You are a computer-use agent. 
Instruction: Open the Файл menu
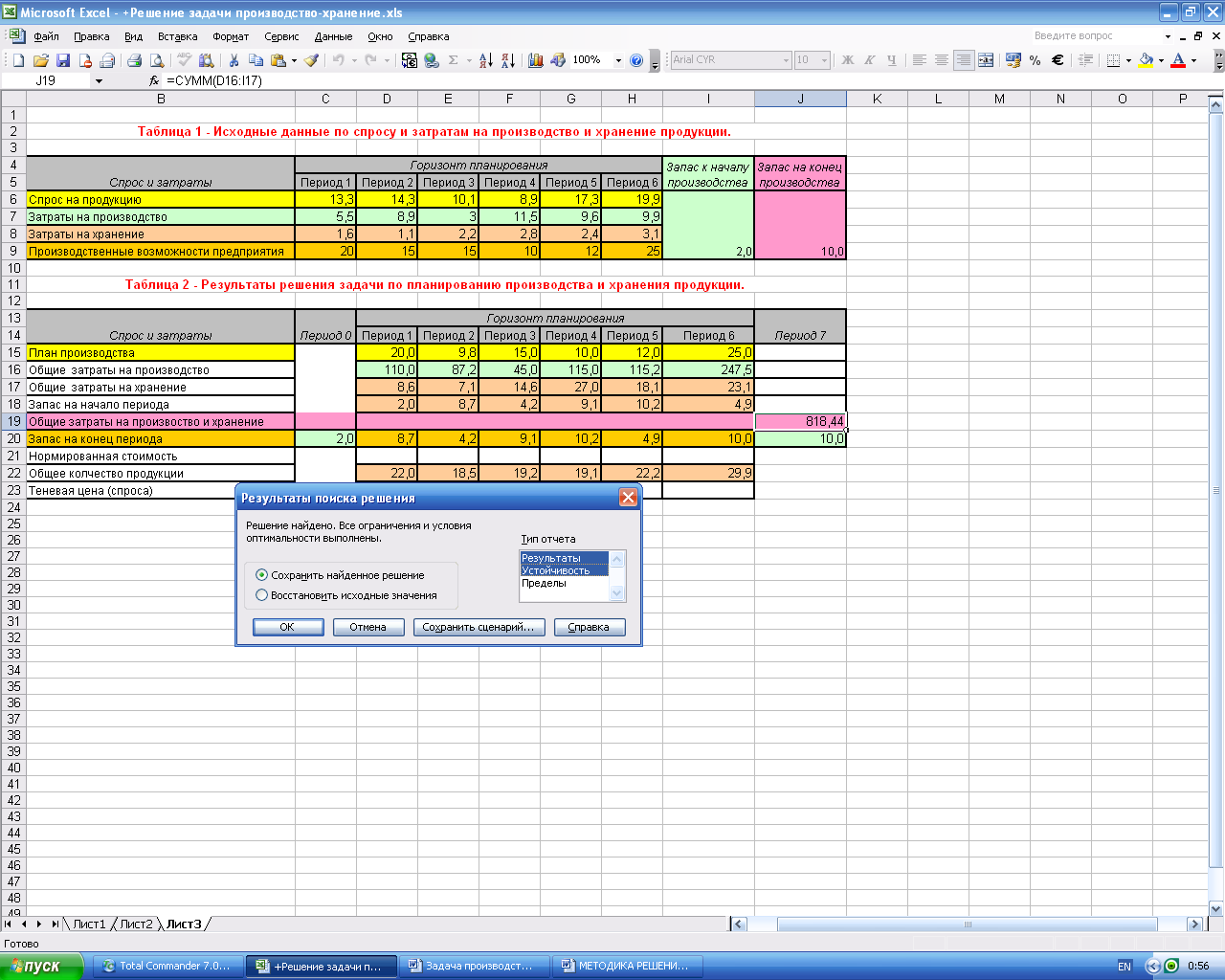[46, 36]
